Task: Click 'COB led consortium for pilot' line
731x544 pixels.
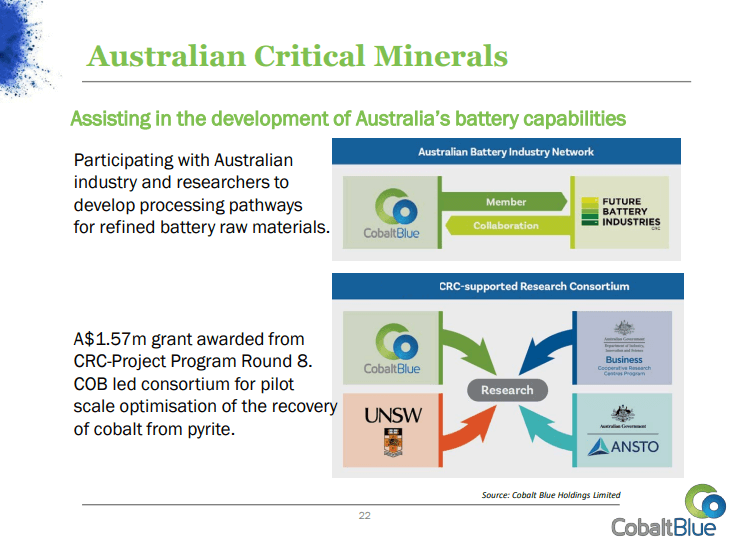Action: click(x=184, y=384)
